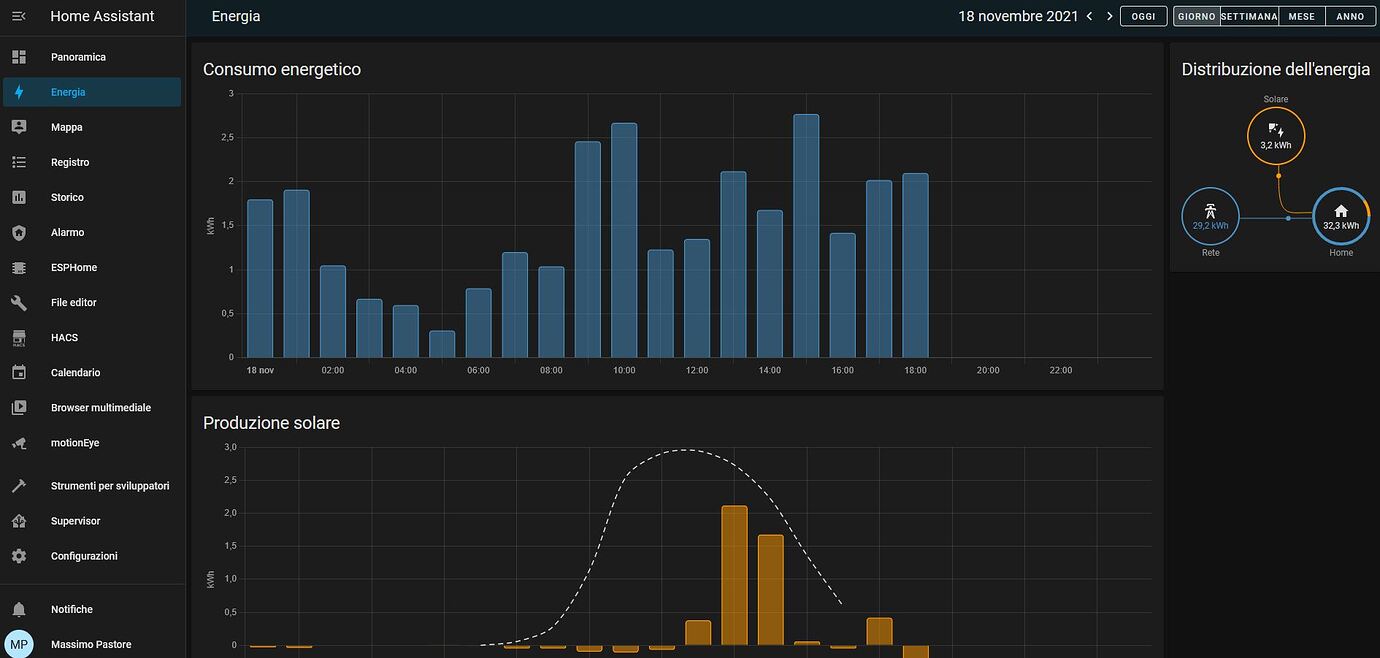Open the Storico chart icon
1380x658 pixels.
pos(19,197)
